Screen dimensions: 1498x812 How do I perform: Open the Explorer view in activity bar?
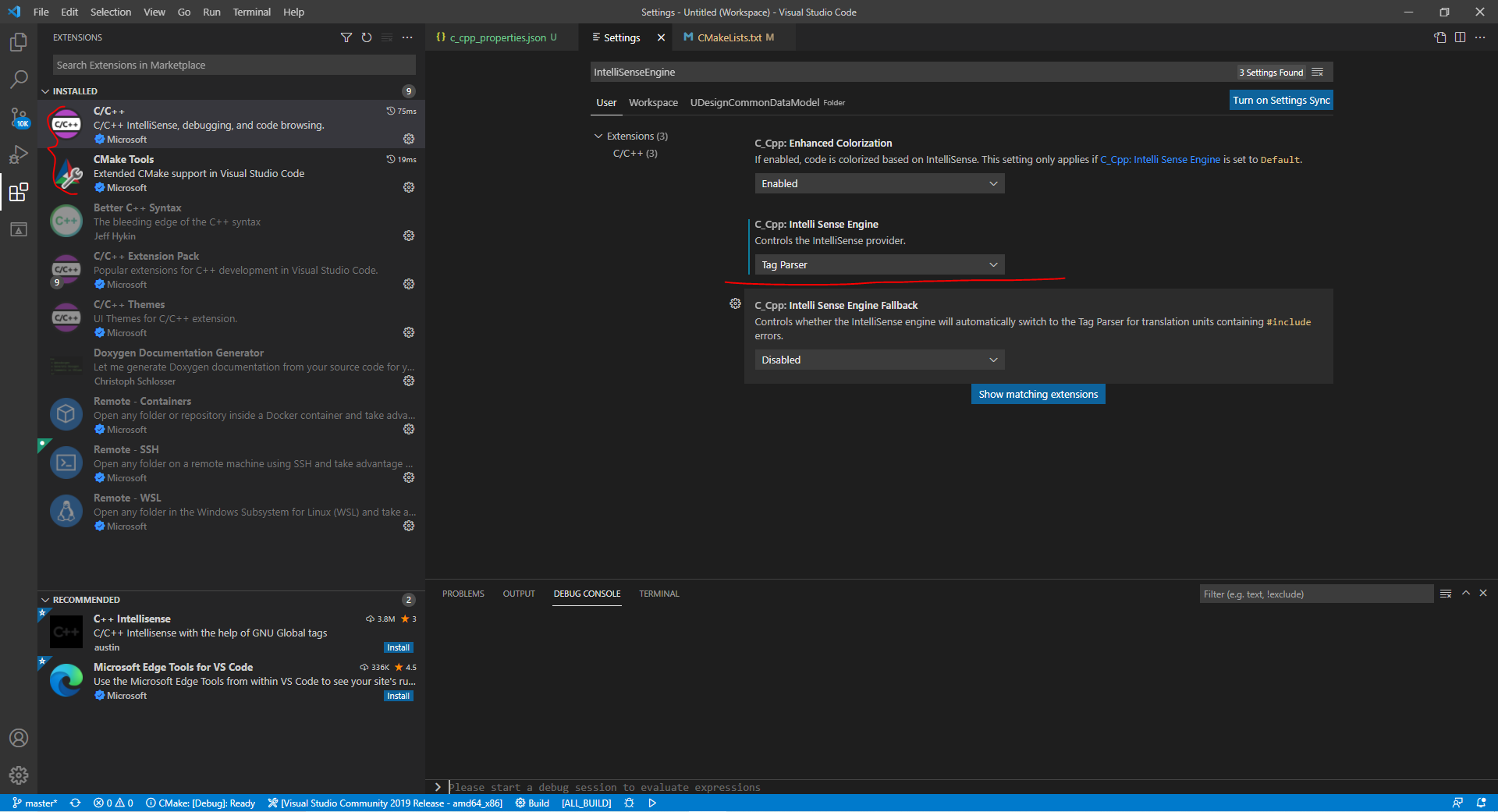(19, 42)
